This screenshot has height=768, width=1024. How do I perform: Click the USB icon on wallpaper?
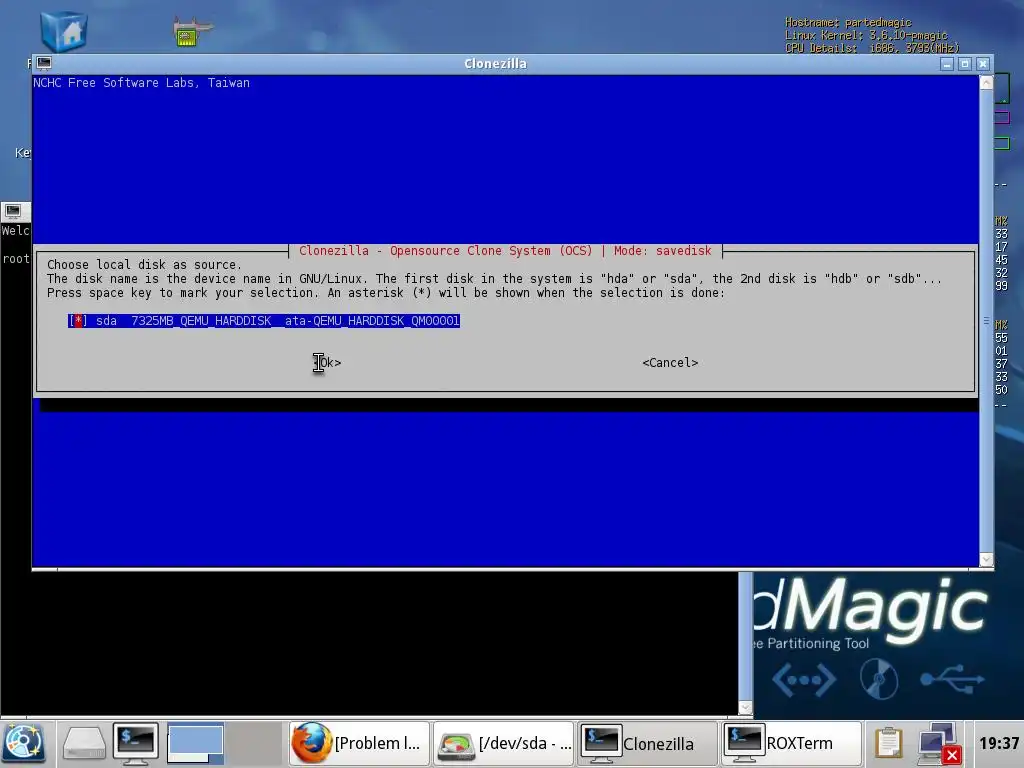click(952, 680)
